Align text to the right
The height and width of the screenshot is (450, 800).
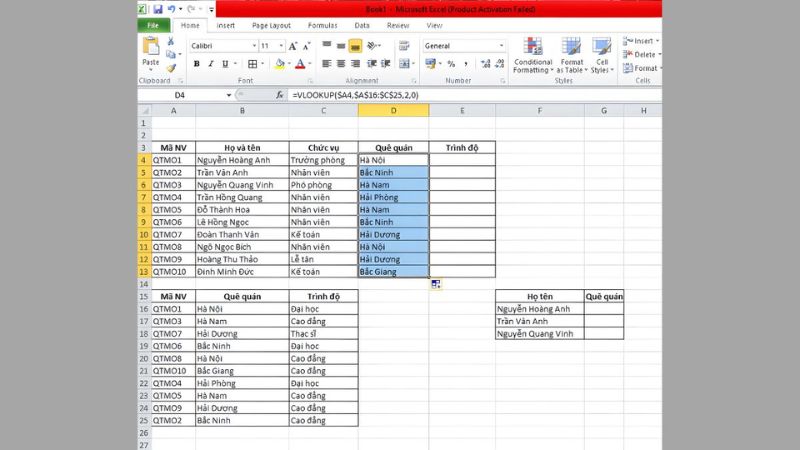355,64
